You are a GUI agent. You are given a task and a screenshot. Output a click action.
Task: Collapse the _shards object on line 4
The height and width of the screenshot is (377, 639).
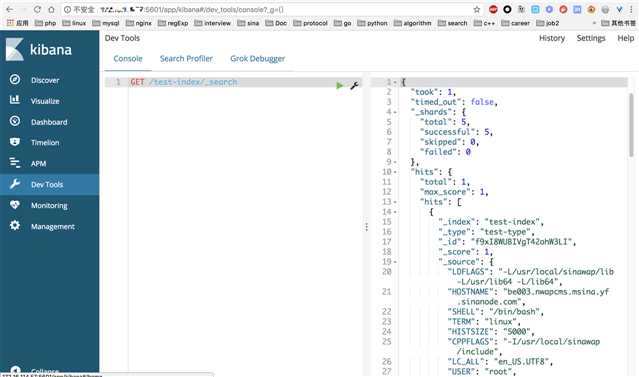(395, 112)
